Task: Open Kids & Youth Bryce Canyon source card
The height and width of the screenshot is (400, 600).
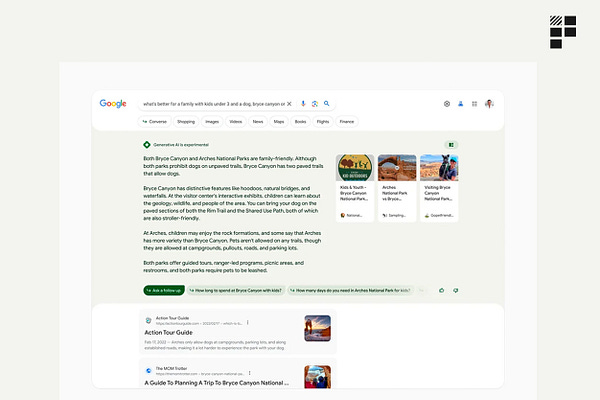Action: (355, 188)
